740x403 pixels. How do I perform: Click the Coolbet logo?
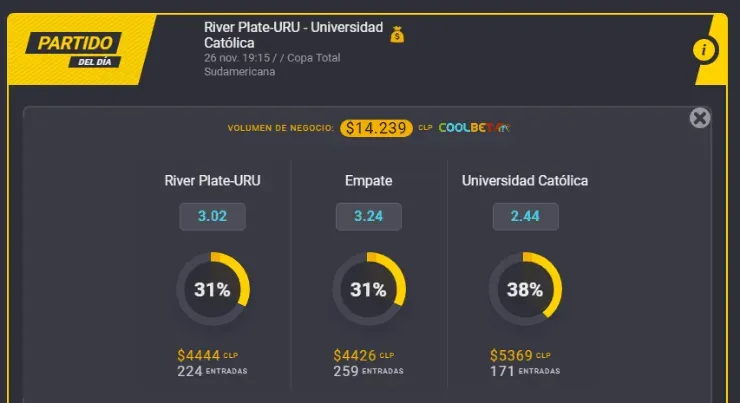[474, 128]
